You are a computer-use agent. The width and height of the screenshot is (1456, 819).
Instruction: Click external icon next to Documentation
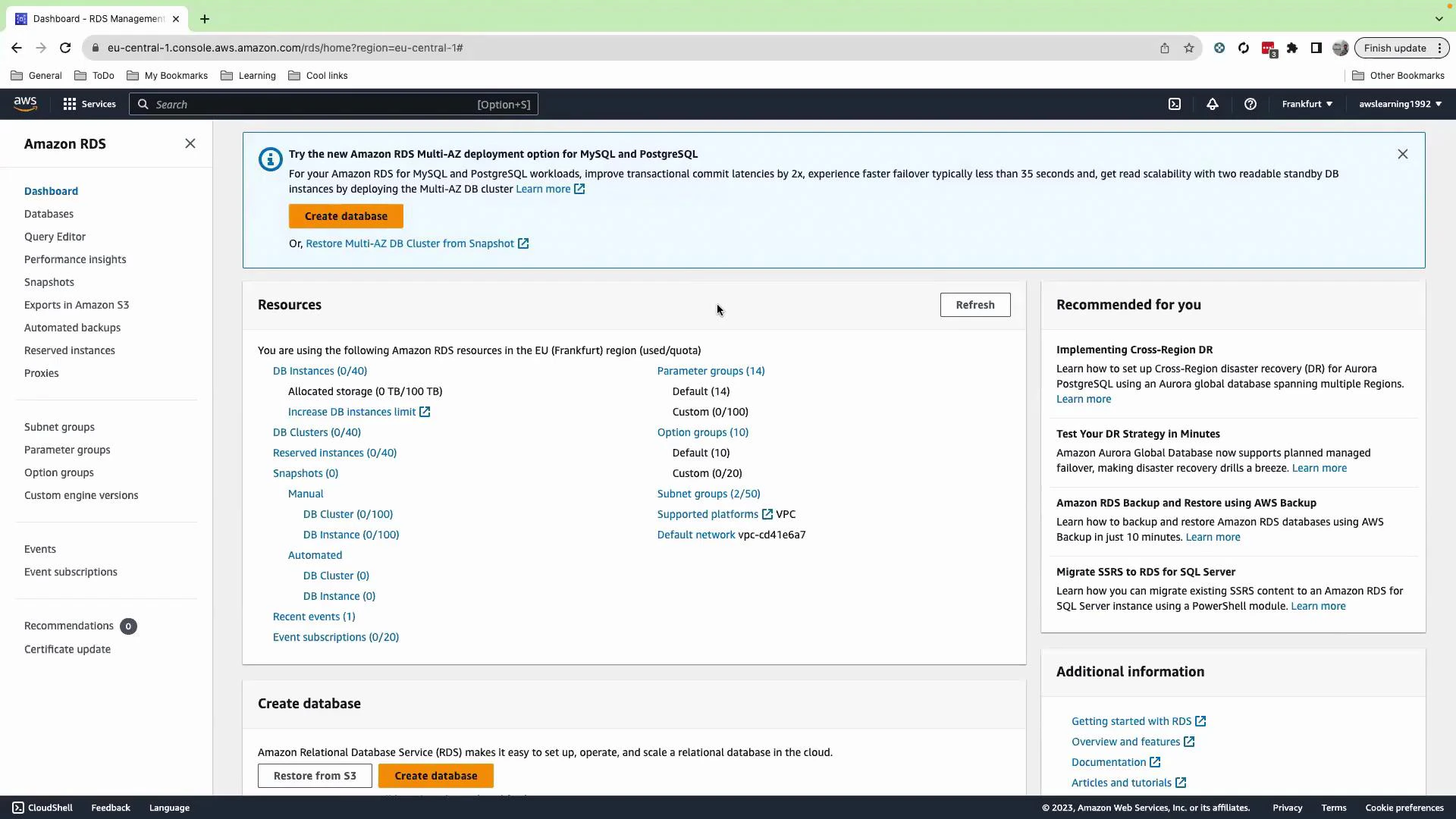click(x=1155, y=762)
